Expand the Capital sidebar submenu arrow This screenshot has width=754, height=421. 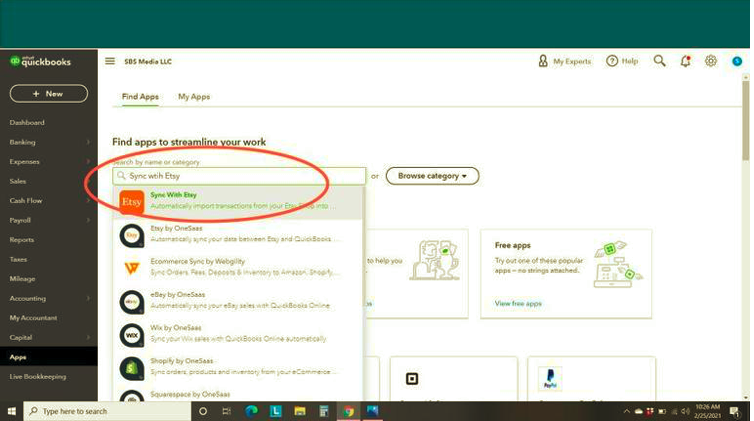88,337
